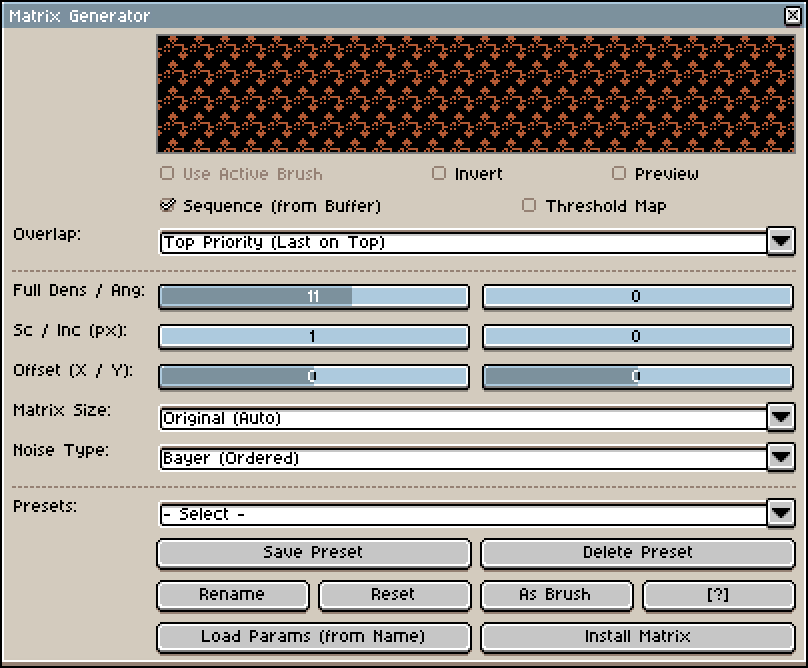Viewport: 808px width, 668px height.
Task: Click the Reset button
Action: tap(395, 595)
